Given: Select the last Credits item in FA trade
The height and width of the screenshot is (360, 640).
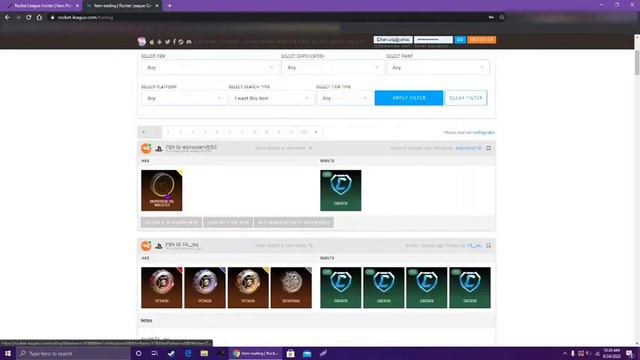Looking at the screenshot, I should (x=470, y=288).
